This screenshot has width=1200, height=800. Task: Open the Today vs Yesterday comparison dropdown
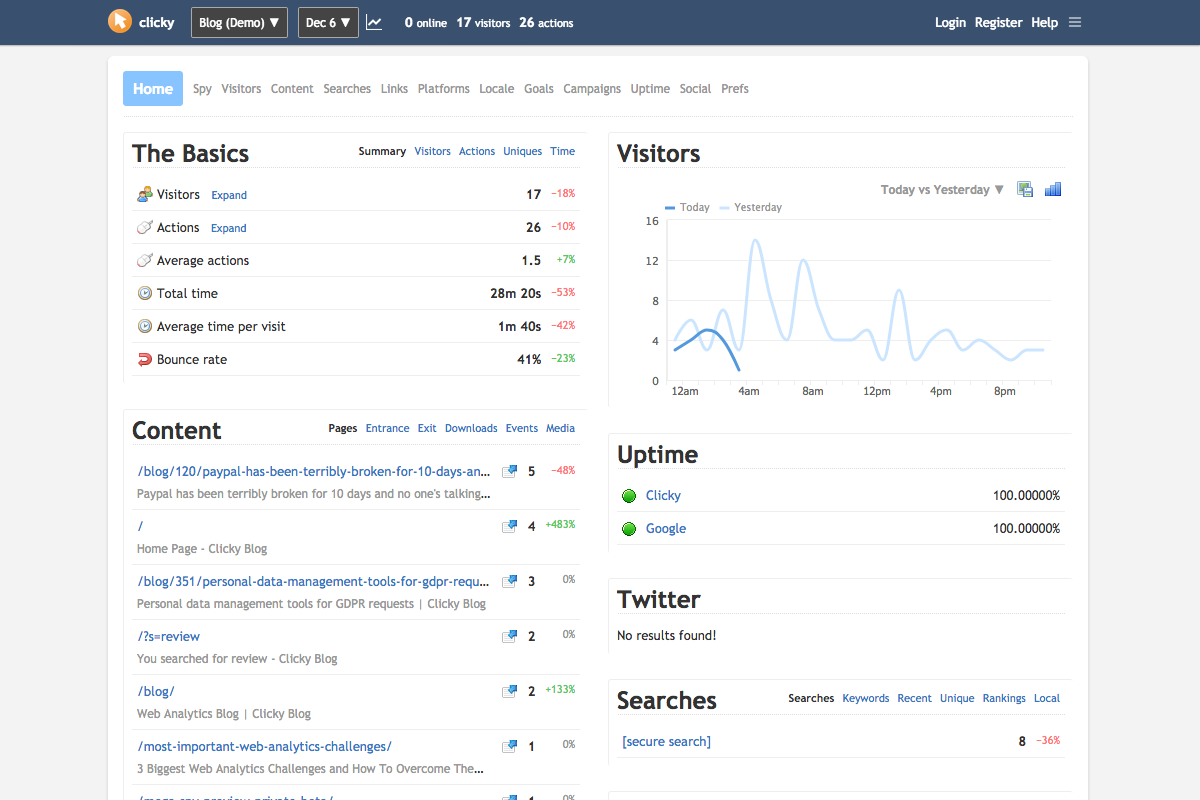pos(939,189)
